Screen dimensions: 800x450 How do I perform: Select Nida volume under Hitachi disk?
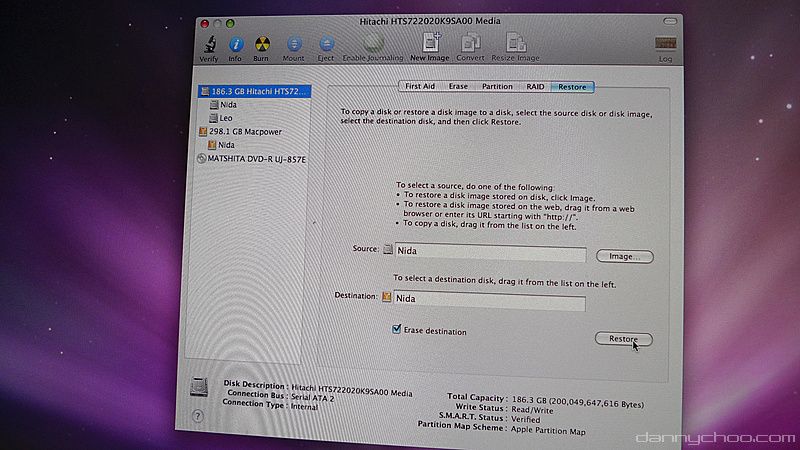tap(223, 105)
